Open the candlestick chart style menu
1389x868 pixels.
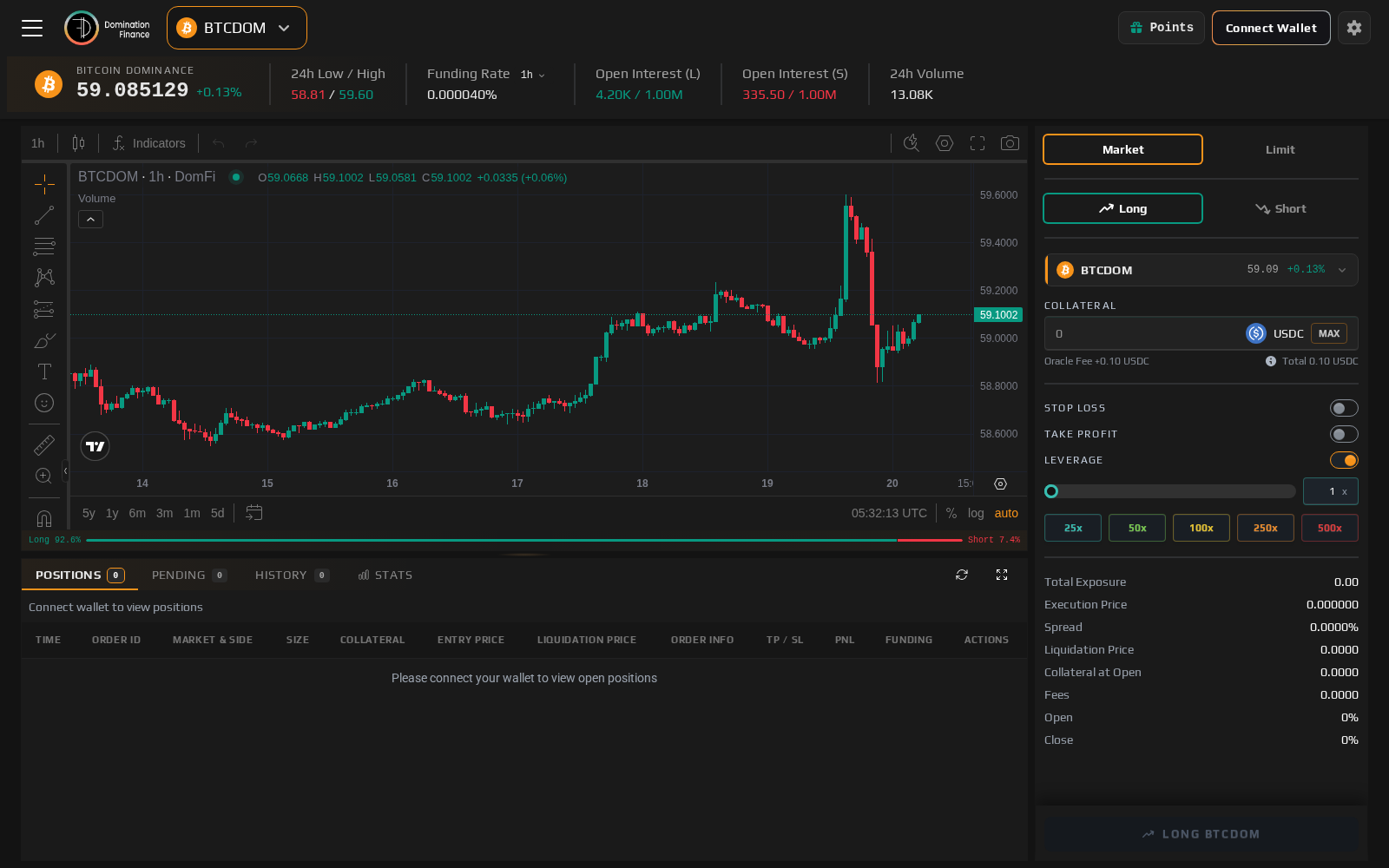[x=78, y=143]
